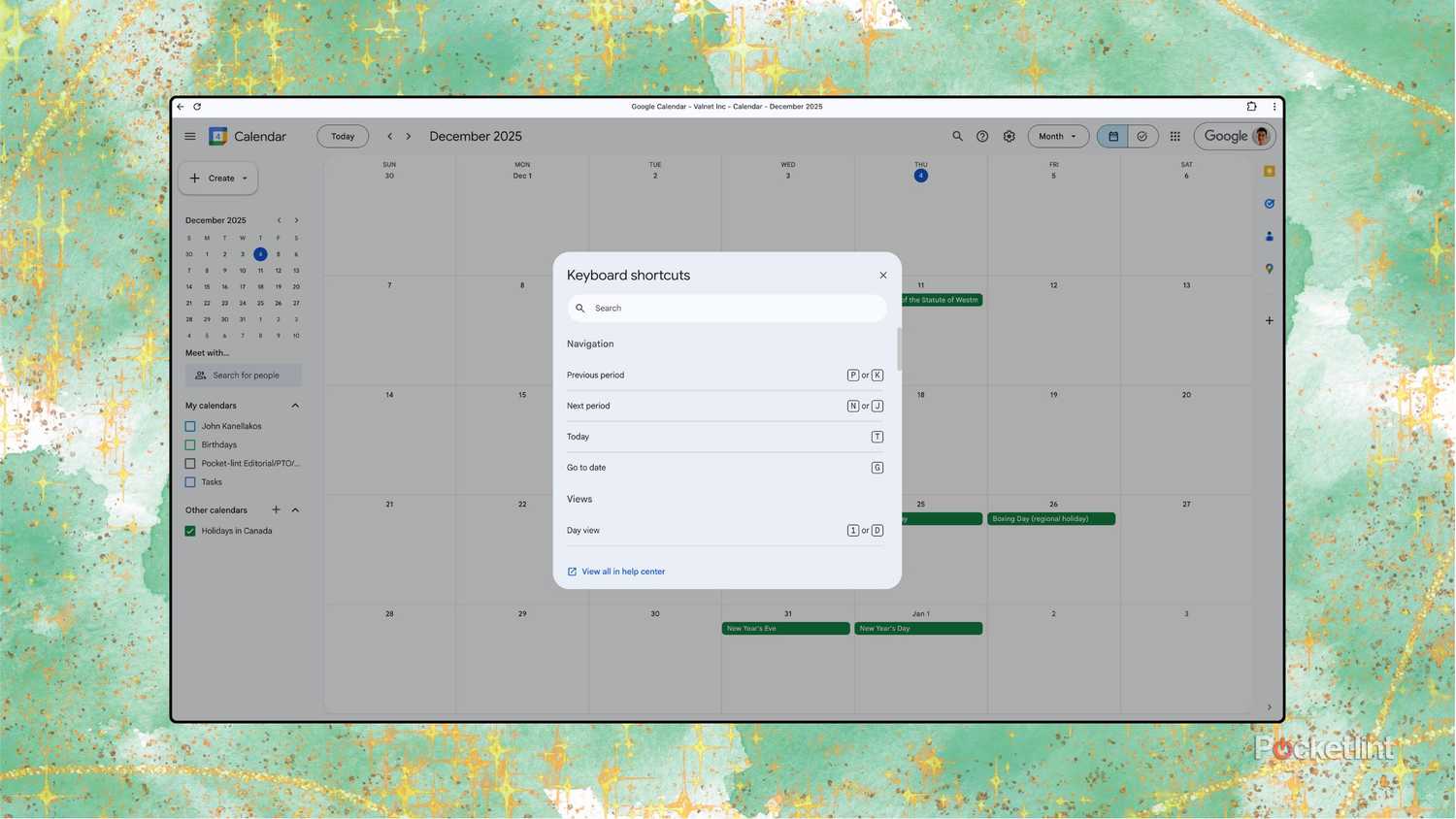1456x819 pixels.
Task: Open the main navigation hamburger menu
Action: click(x=190, y=136)
